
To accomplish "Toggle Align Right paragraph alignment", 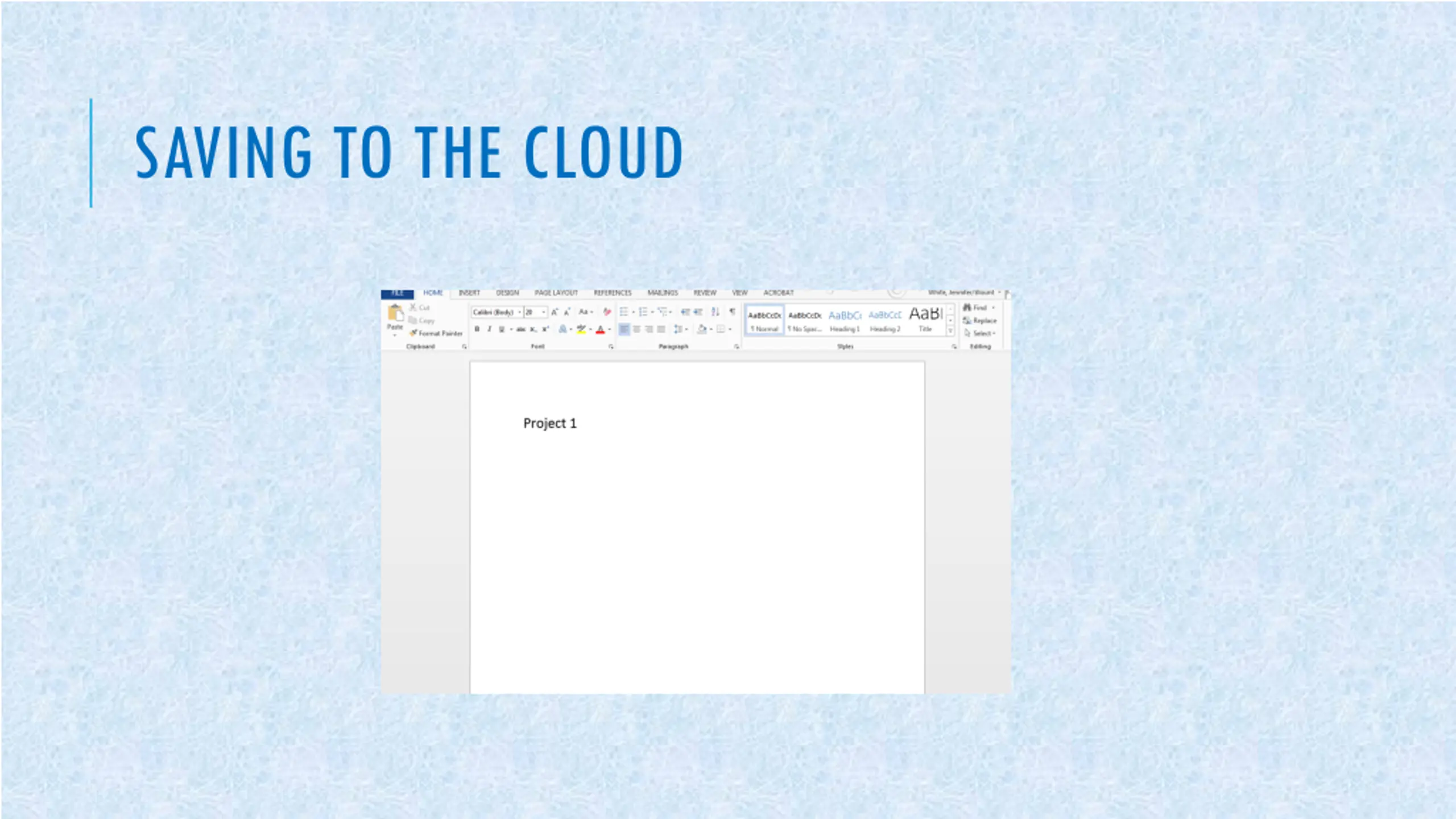I will 649,329.
